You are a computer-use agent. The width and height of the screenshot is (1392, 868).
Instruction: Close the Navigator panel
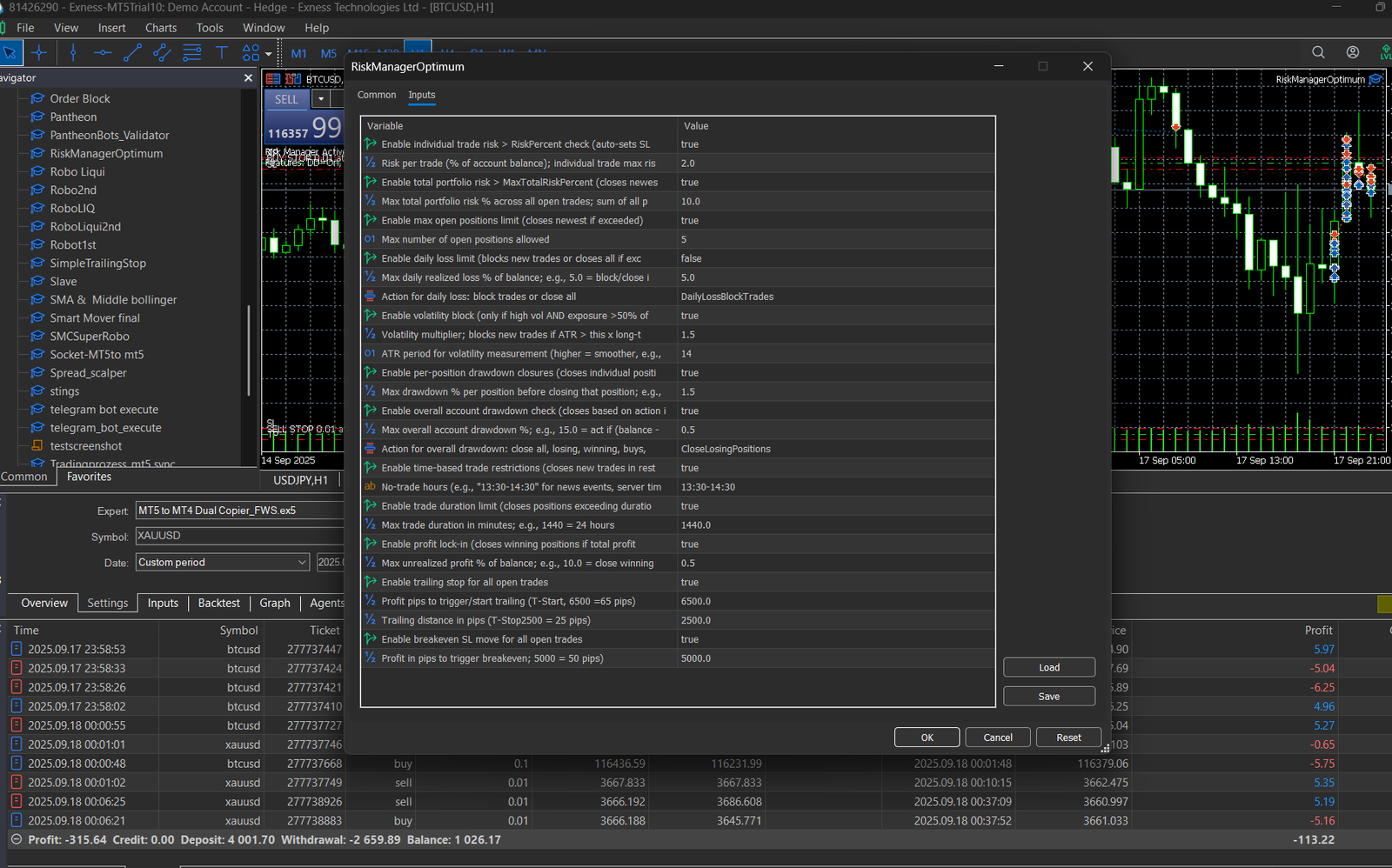coord(248,78)
